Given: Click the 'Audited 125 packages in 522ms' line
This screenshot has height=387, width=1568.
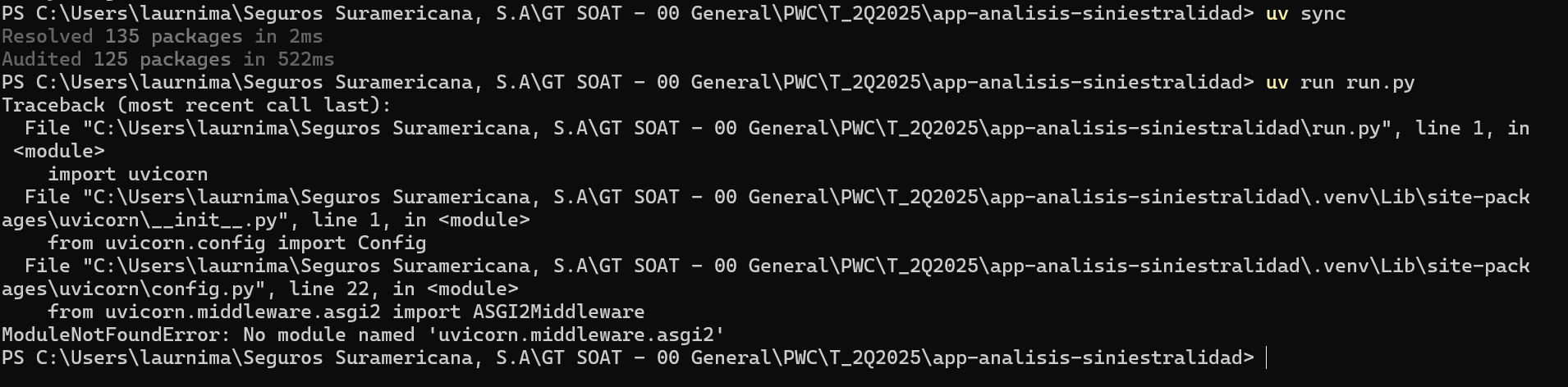Looking at the screenshot, I should point(168,59).
